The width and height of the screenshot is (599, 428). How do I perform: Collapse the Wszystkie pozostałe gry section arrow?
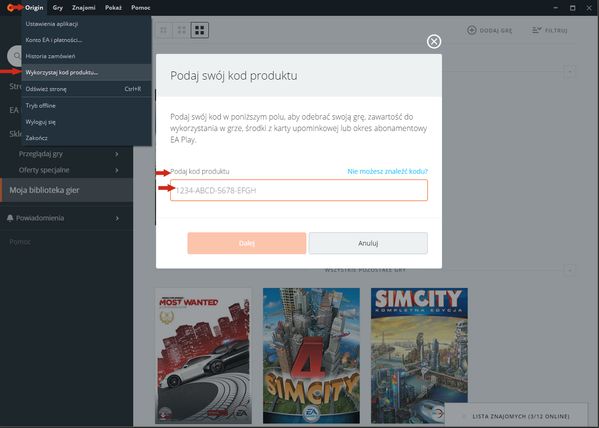[x=570, y=270]
